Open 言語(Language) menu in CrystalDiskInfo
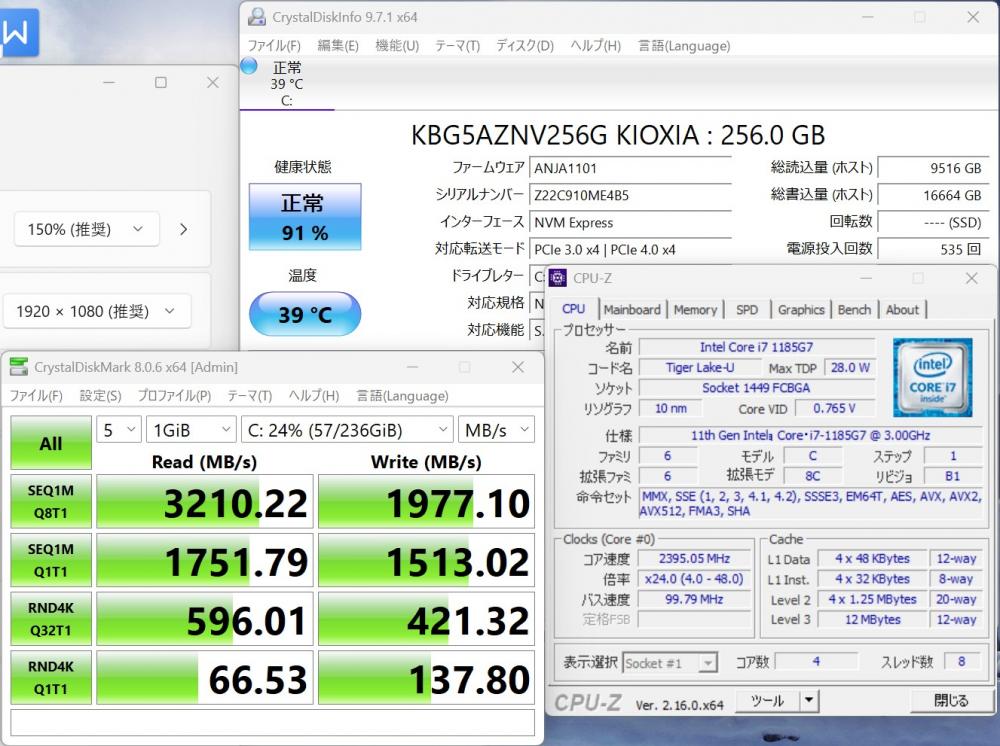Screen dimensions: 1000x746 coord(684,46)
